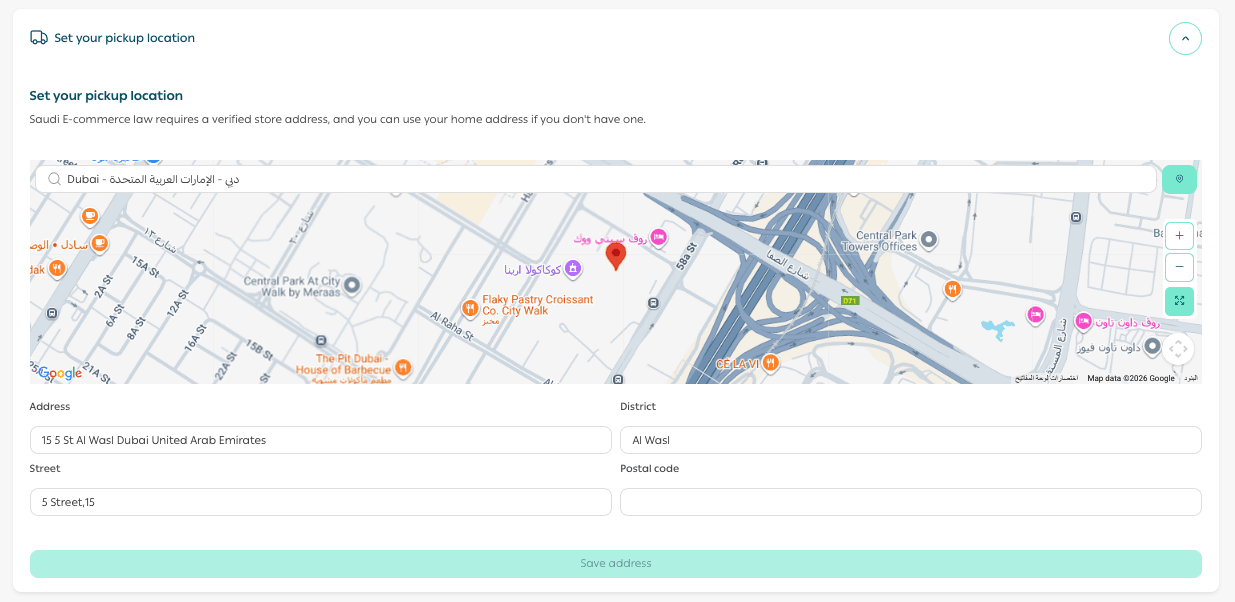Image resolution: width=1235 pixels, height=602 pixels.
Task: Edit the District field showing Al Wasl
Action: click(910, 440)
